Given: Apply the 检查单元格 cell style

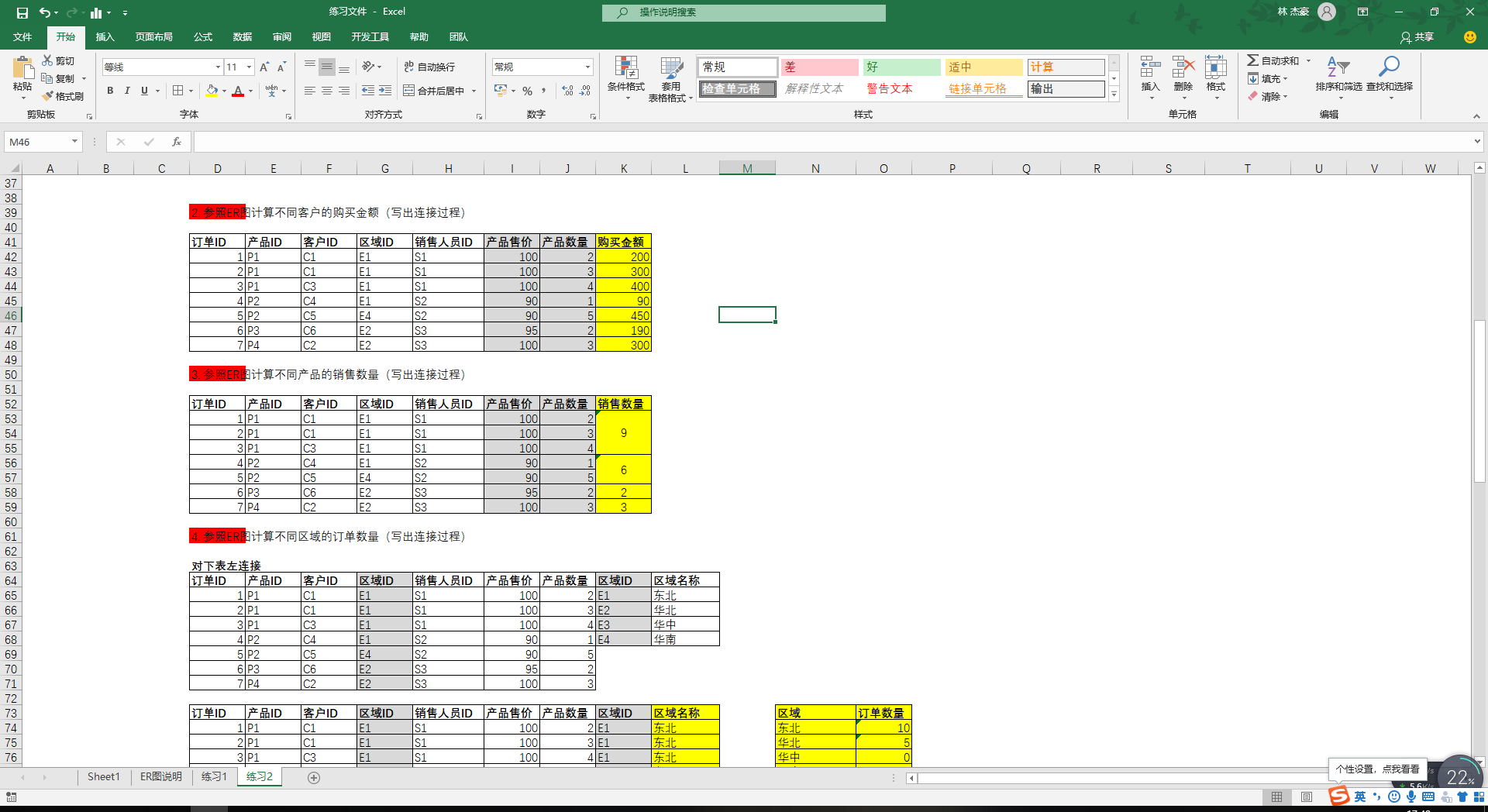Looking at the screenshot, I should coord(737,89).
